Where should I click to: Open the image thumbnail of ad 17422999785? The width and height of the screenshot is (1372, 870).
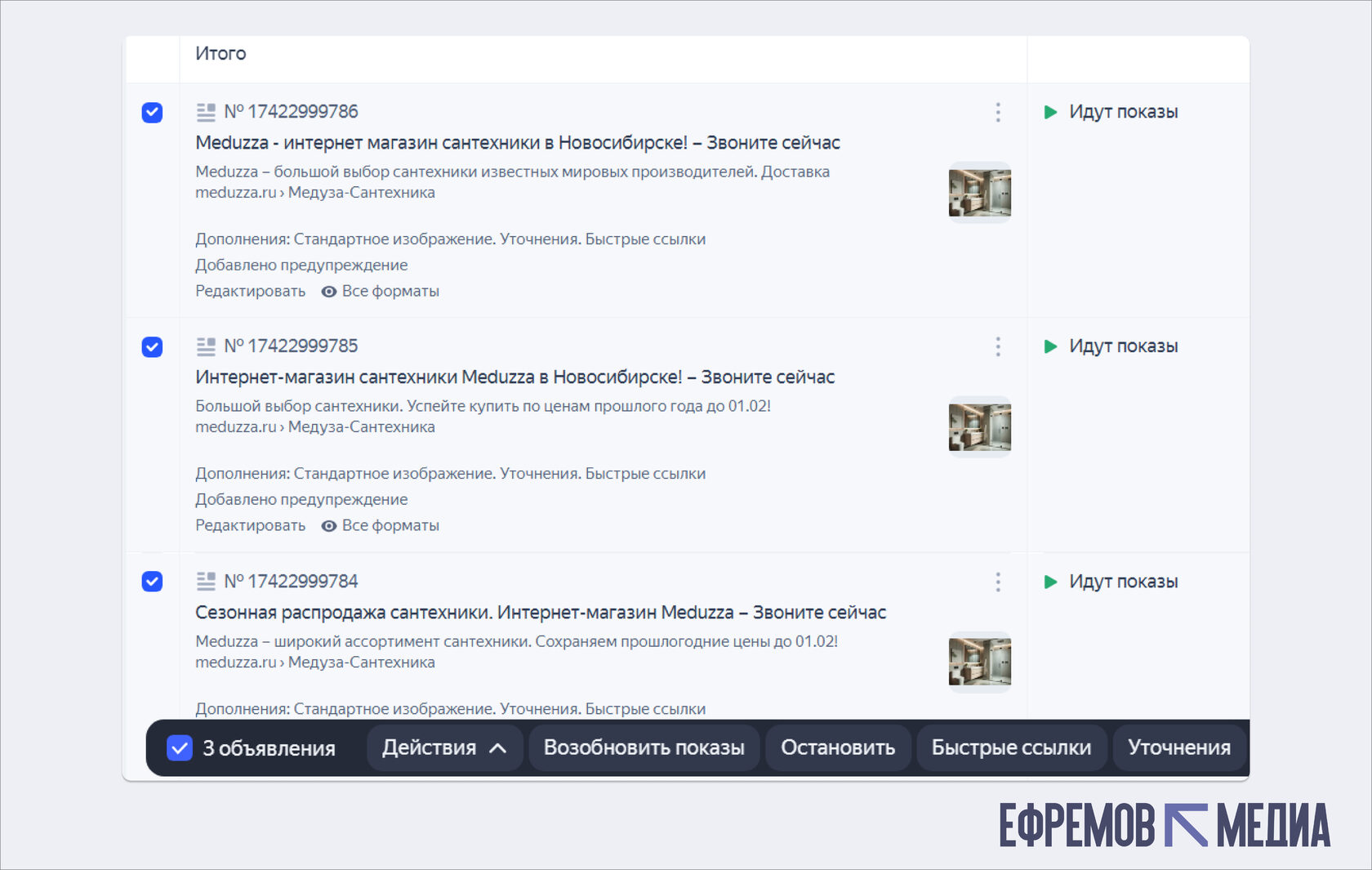click(980, 427)
